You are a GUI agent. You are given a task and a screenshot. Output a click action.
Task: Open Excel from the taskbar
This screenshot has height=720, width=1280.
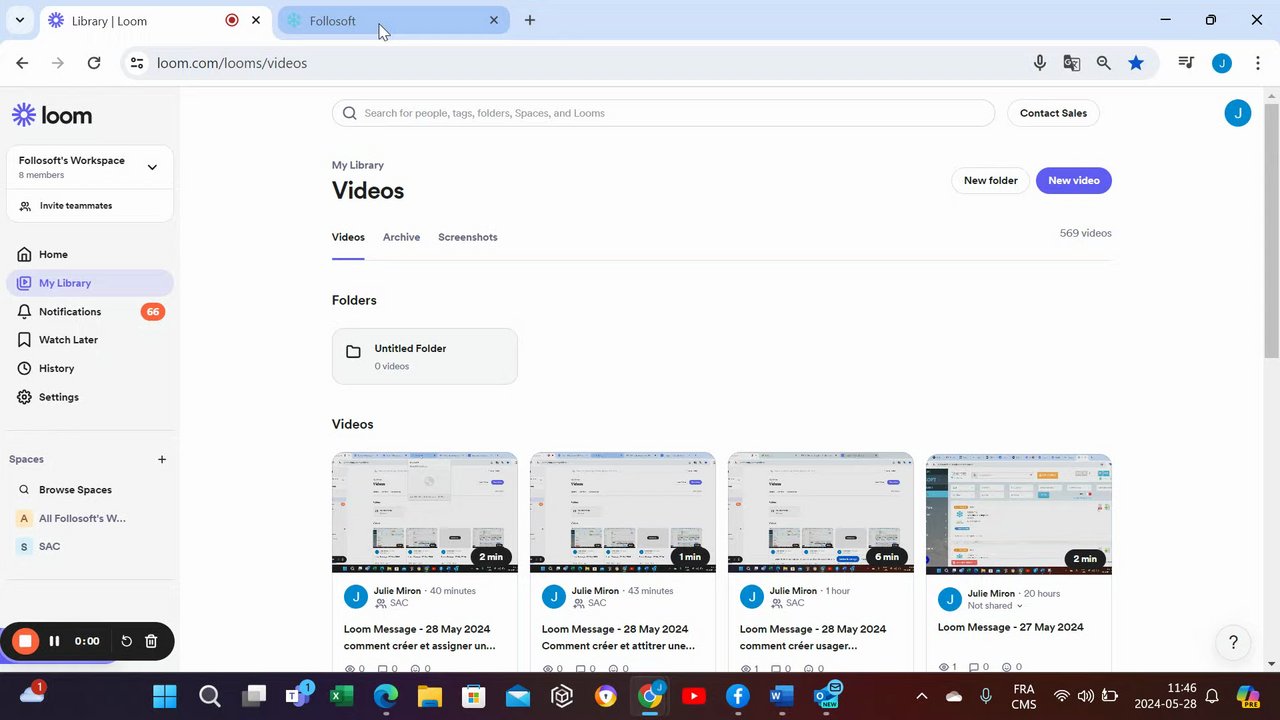342,696
